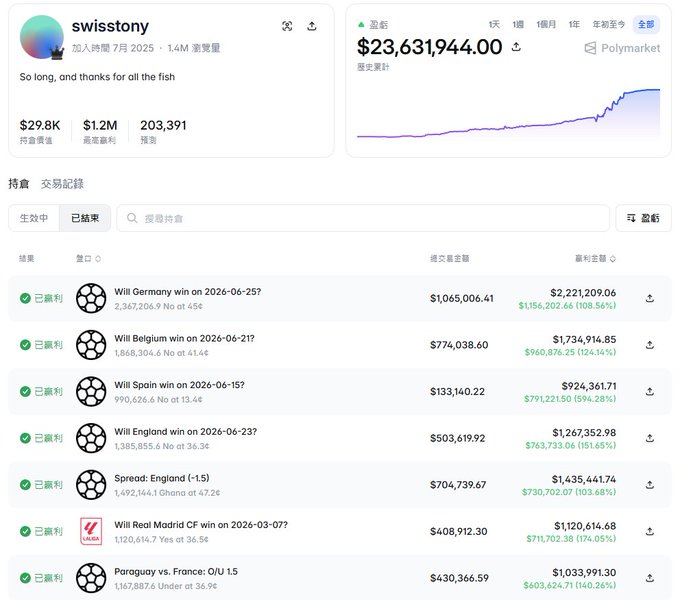Viewport: 680px width, 600px height.
Task: Toggle to 生效中 active positions
Action: coord(34,218)
